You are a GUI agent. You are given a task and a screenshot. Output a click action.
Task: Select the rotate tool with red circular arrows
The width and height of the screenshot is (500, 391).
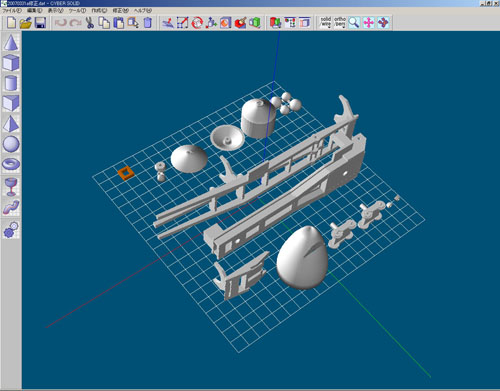click(x=197, y=23)
